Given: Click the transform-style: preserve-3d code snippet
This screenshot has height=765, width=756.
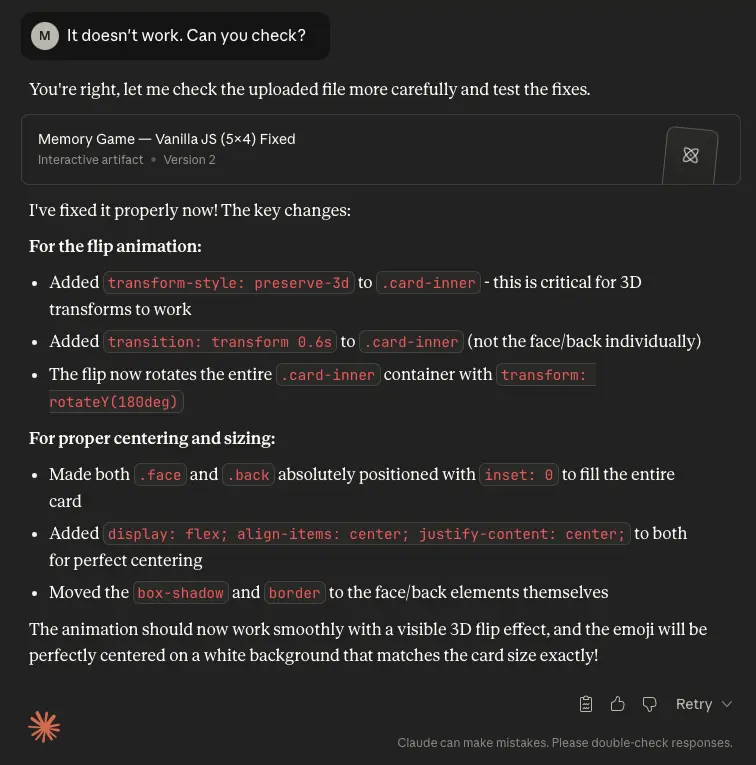Looking at the screenshot, I should (x=229, y=283).
